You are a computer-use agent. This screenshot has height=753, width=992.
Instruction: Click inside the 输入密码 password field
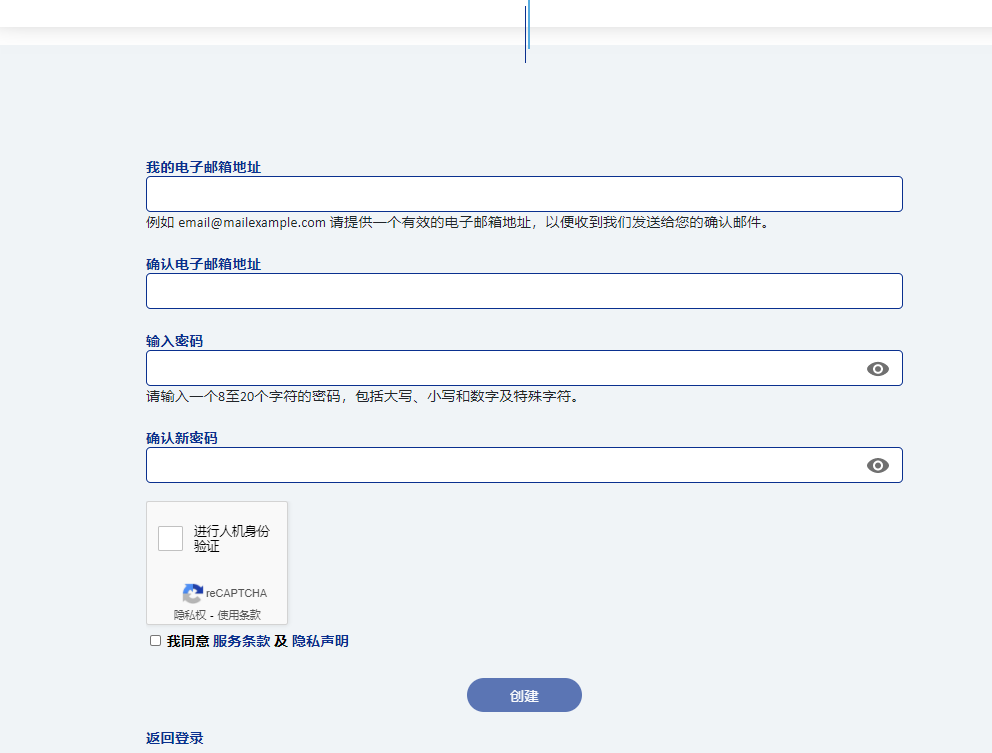500,368
